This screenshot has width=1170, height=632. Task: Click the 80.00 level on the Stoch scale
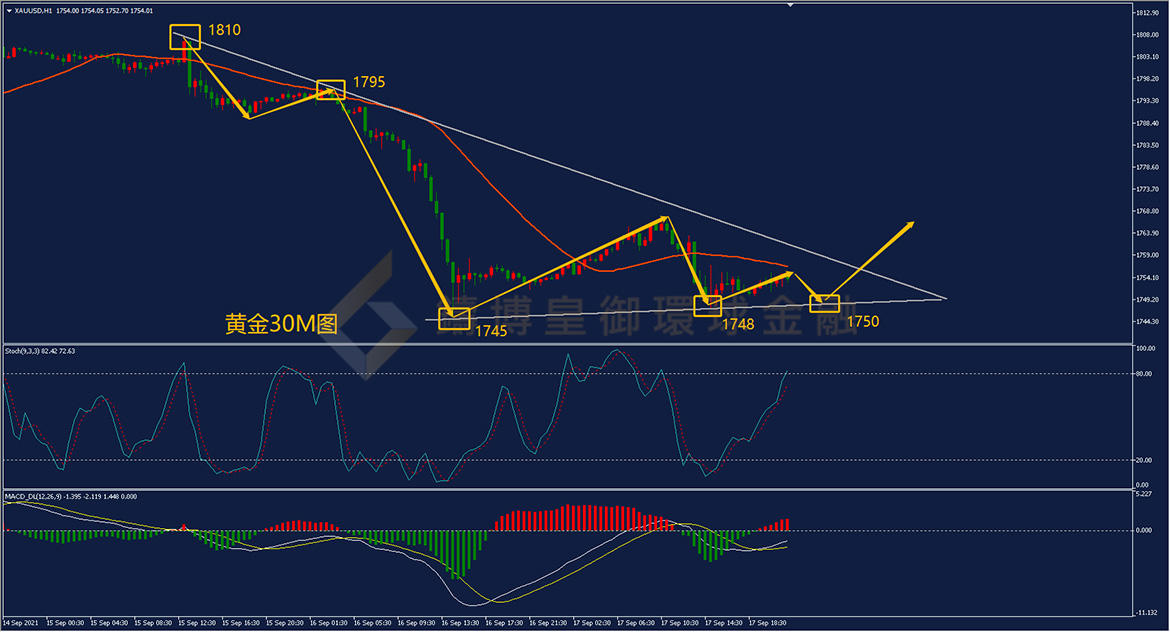(x=1144, y=374)
